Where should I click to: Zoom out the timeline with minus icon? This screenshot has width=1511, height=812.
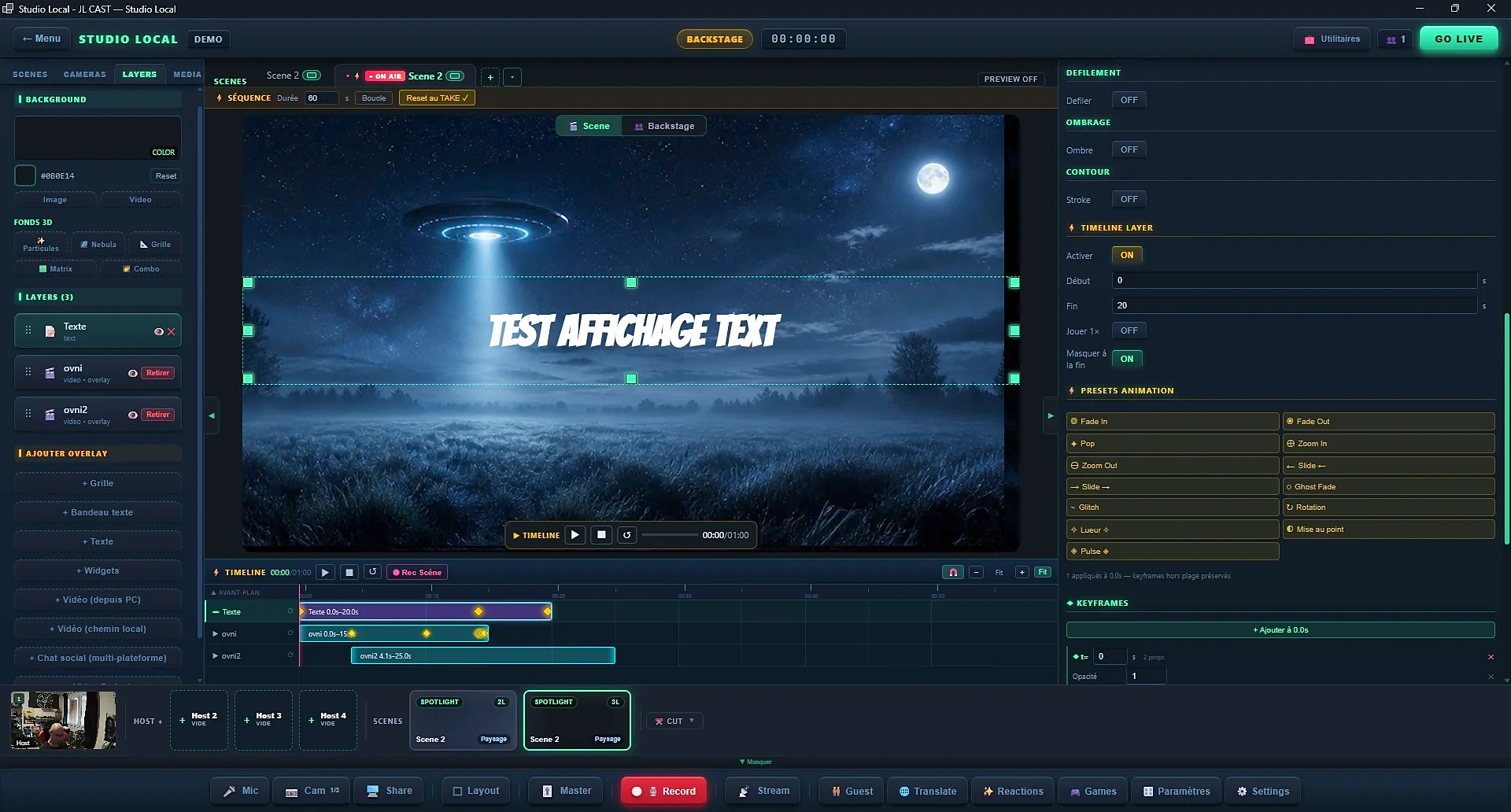[x=977, y=572]
